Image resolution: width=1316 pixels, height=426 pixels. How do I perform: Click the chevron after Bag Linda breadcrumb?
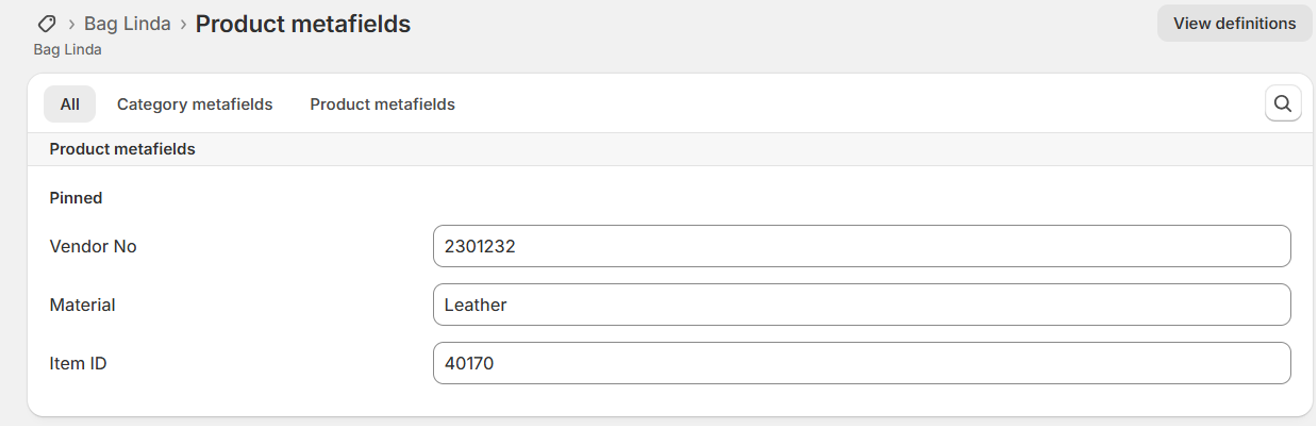(183, 24)
